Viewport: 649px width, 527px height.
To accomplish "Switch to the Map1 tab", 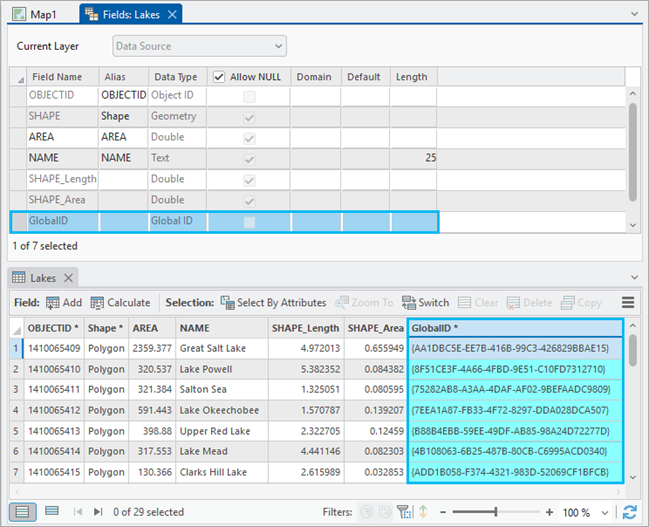I will point(40,14).
